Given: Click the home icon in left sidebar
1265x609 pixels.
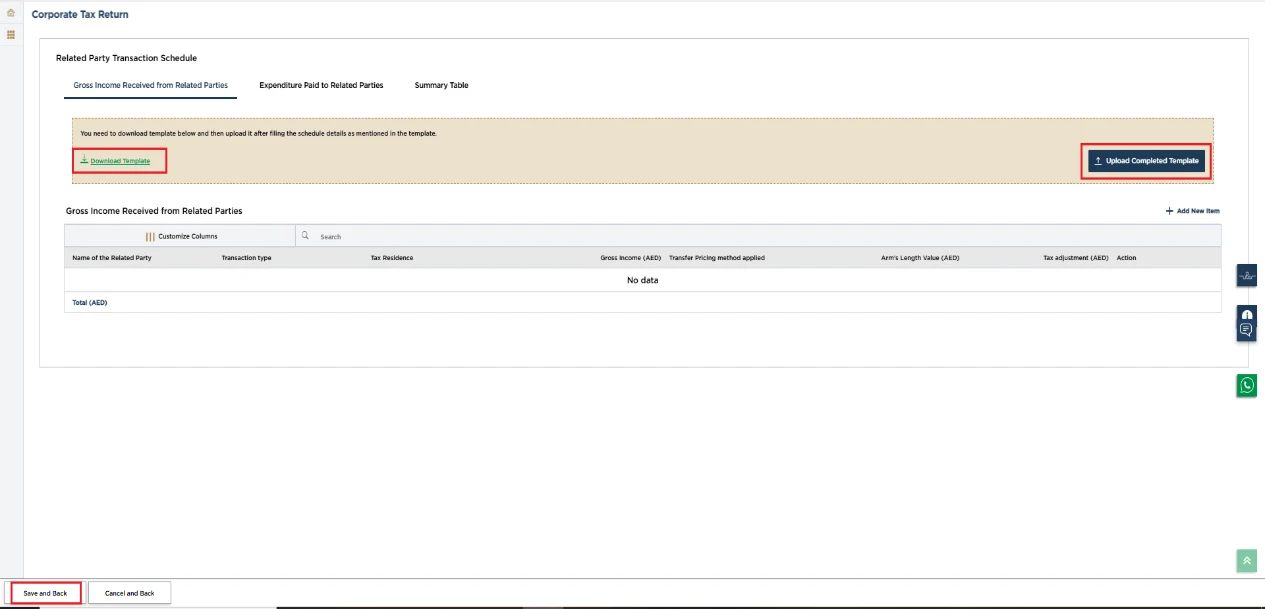Looking at the screenshot, I should (x=11, y=14).
